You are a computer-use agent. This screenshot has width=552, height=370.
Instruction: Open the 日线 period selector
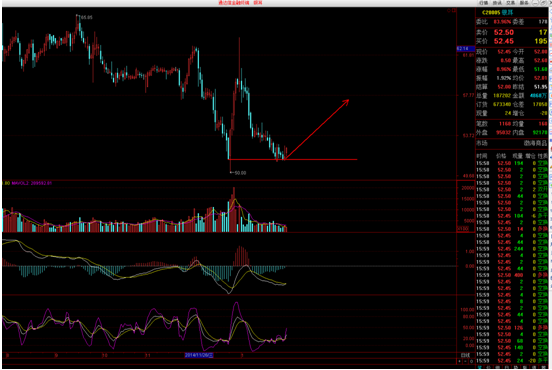[x=465, y=355]
